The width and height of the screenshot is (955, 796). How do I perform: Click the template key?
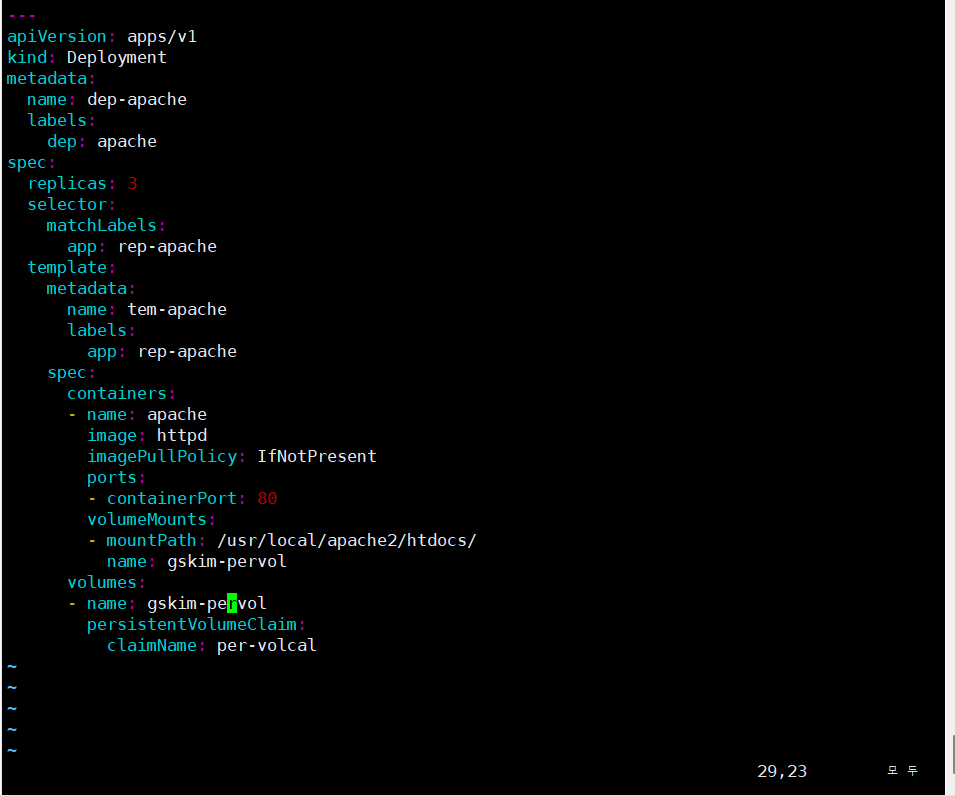click(67, 267)
